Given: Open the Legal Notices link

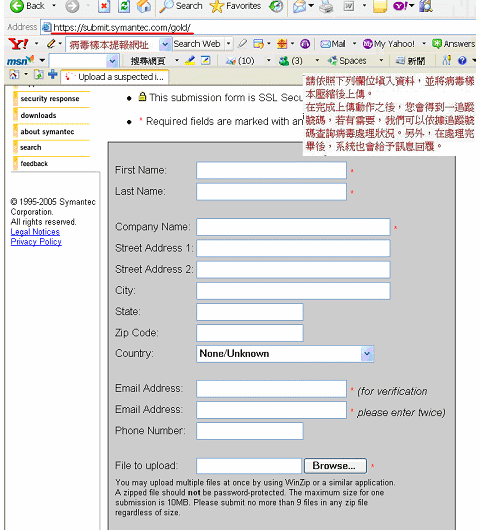Looking at the screenshot, I should click(35, 232).
